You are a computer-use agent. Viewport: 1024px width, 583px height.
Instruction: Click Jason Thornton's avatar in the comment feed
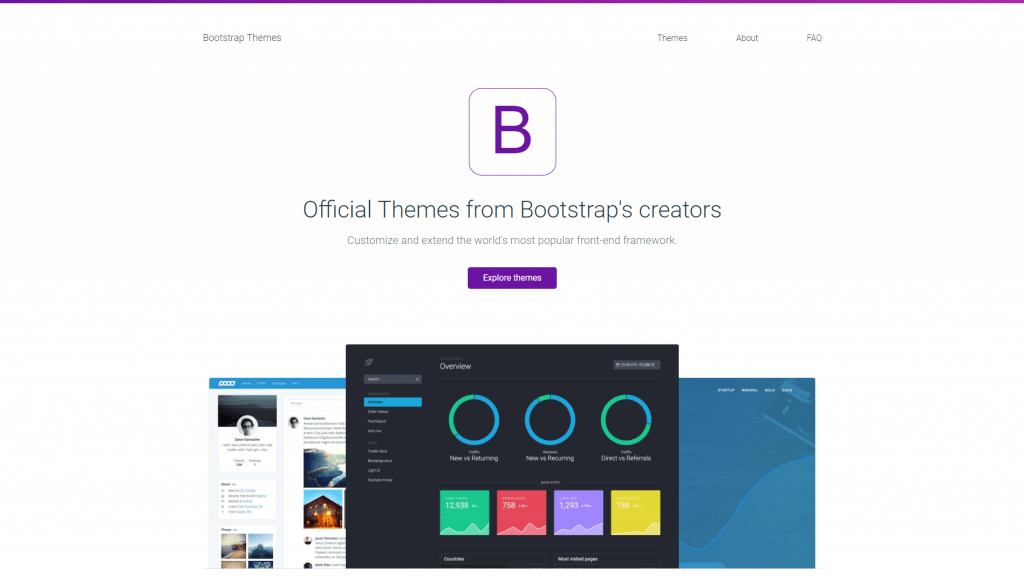306,539
